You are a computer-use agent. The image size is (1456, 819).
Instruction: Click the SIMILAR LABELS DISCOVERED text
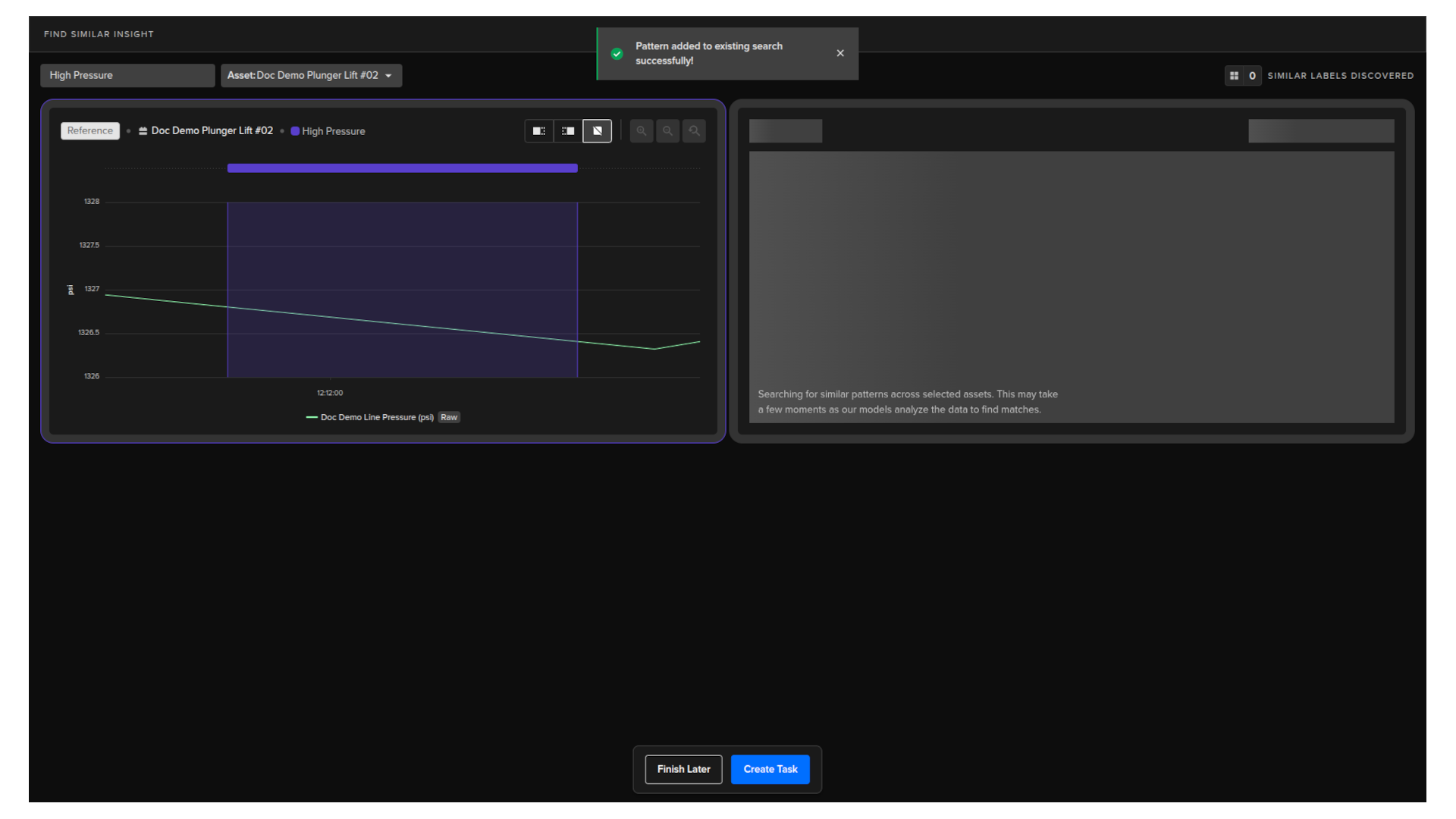pos(1340,76)
